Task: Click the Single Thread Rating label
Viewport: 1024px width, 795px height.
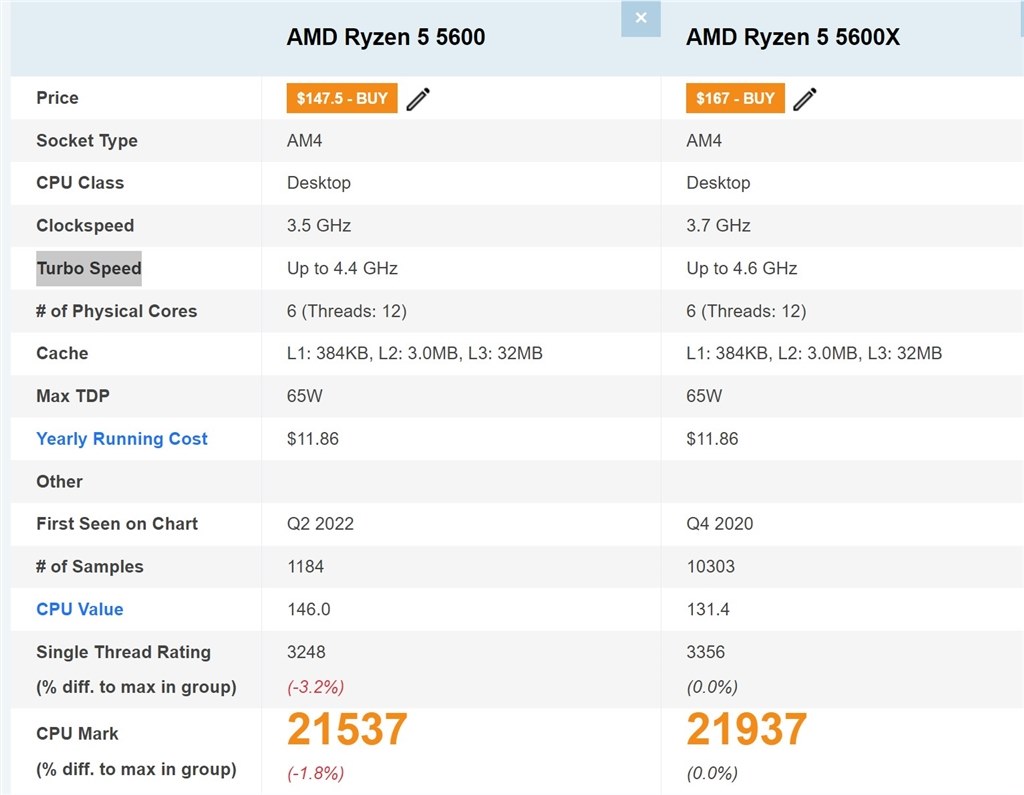Action: (123, 652)
